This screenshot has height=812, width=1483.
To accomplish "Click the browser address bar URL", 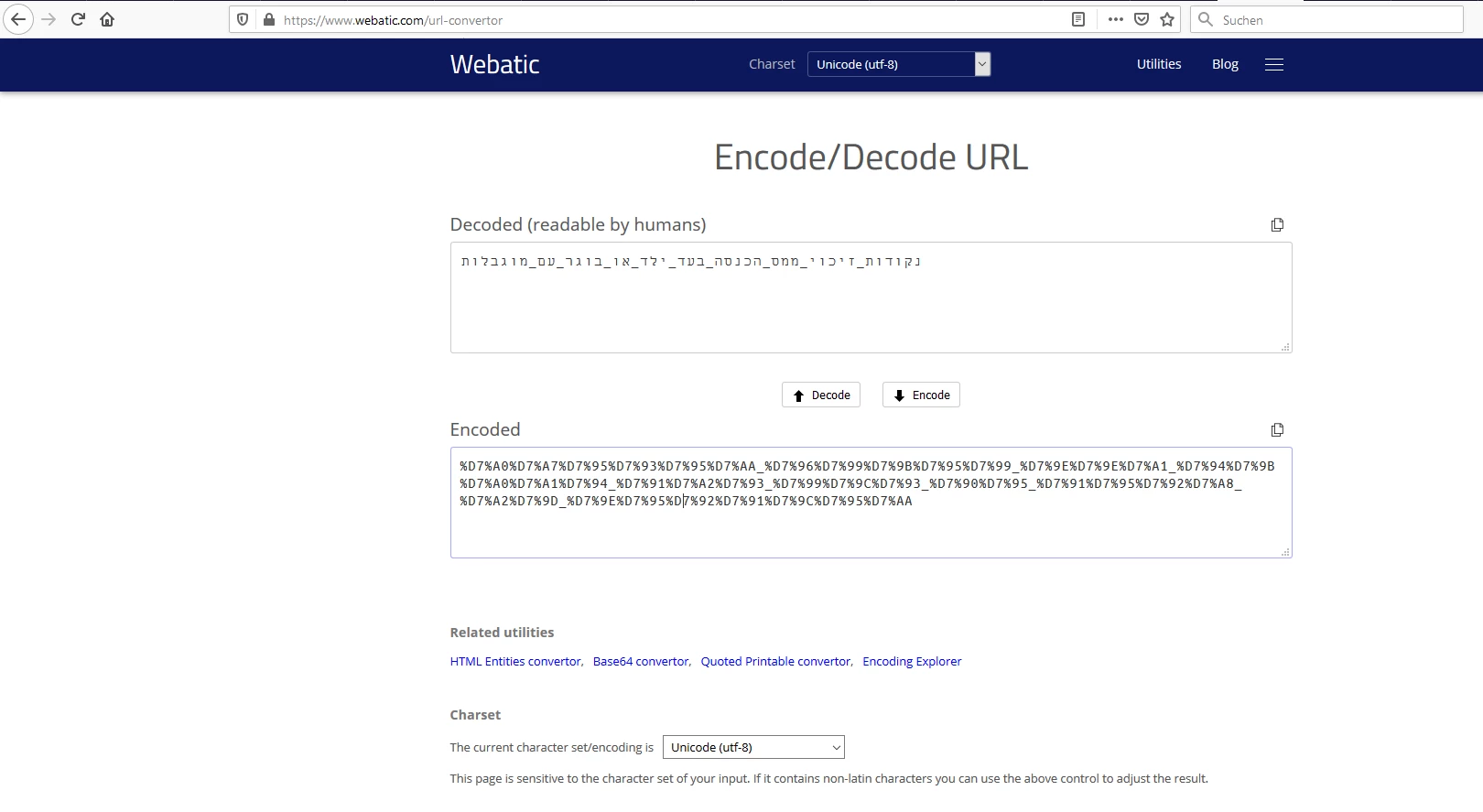I will tap(393, 20).
